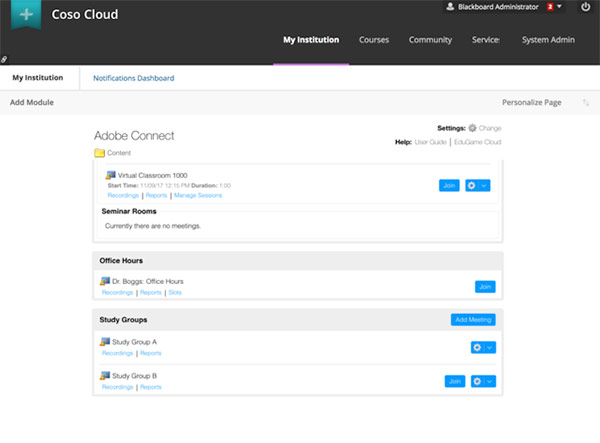Open Recordings for Virtual Classroom 1000
The width and height of the screenshot is (600, 443).
[x=123, y=195]
